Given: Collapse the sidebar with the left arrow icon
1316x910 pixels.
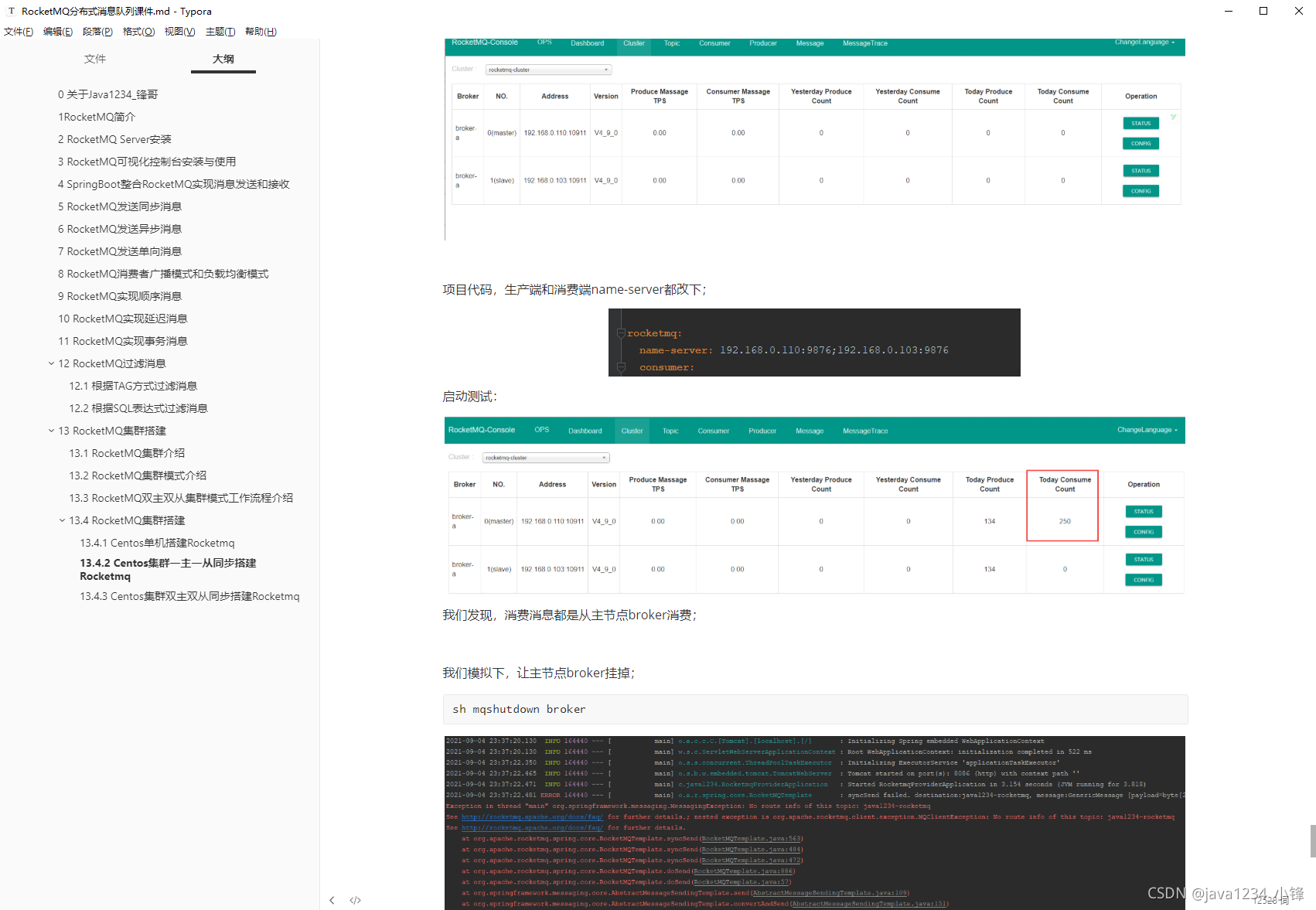Looking at the screenshot, I should [332, 900].
